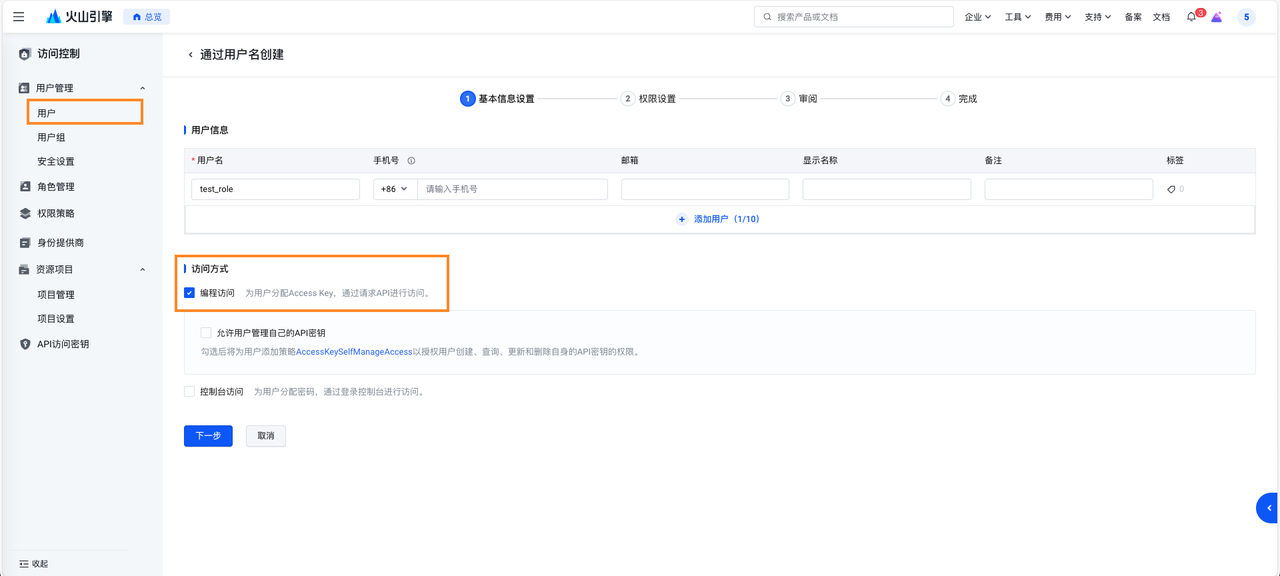Click the info icon beside 手机号

pos(411,160)
